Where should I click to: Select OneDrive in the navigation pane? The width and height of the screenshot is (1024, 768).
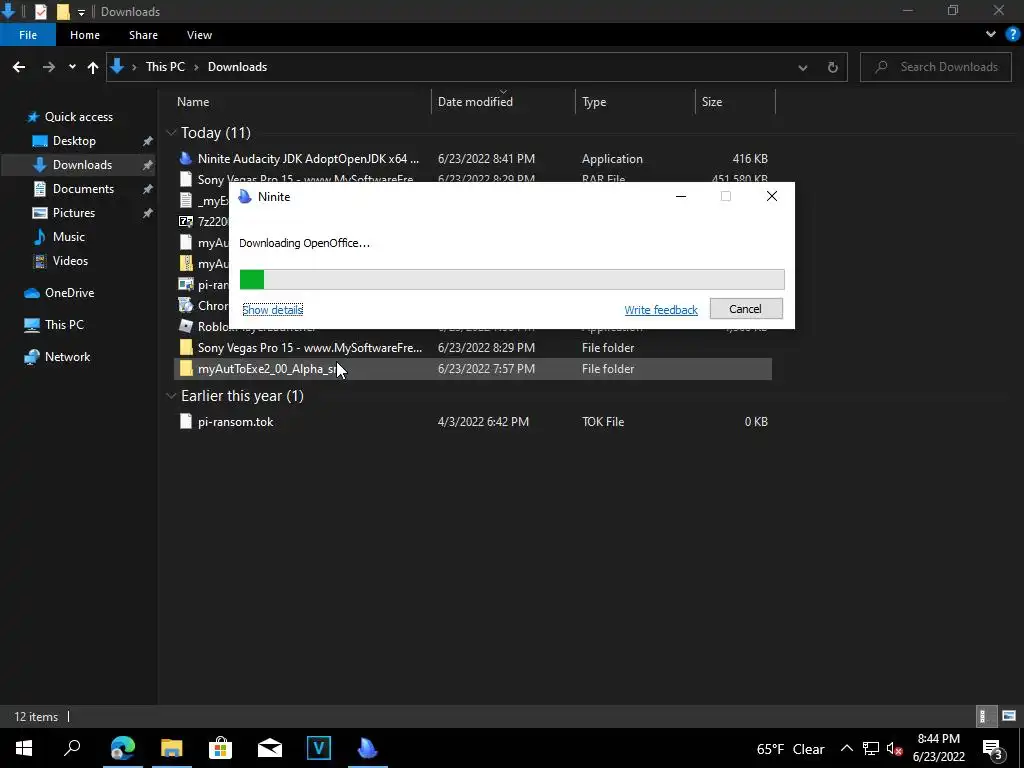(x=69, y=293)
